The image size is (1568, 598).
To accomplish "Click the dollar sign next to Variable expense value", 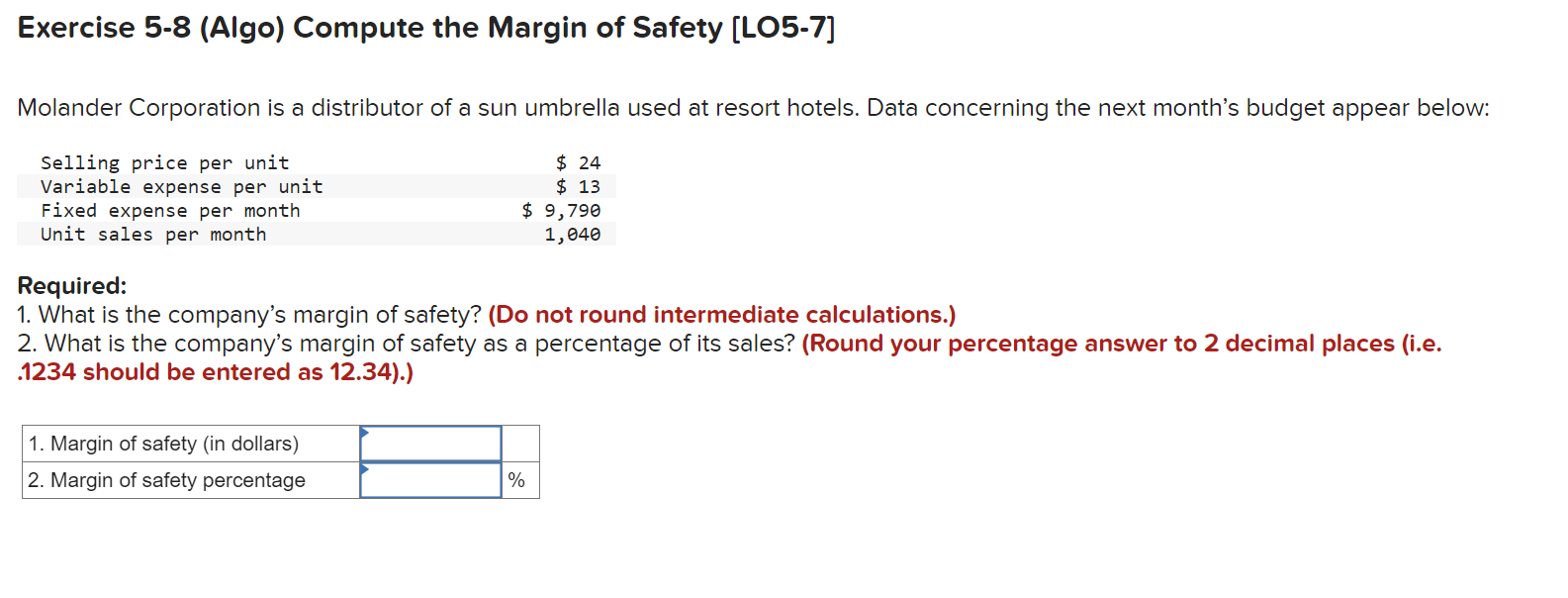I will click(x=561, y=186).
